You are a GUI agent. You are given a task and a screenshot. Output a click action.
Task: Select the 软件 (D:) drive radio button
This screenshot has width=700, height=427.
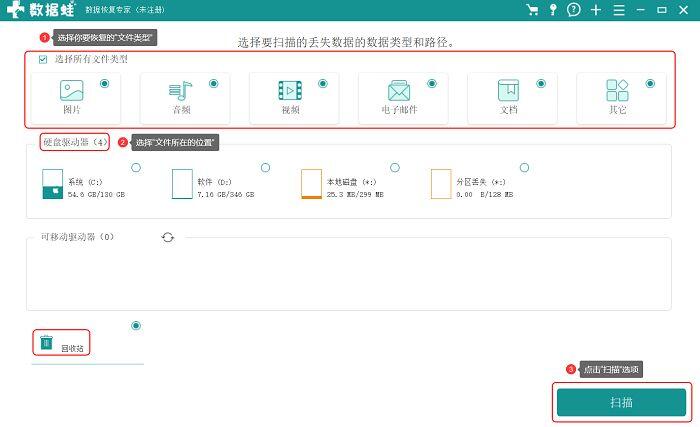pyautogui.click(x=266, y=167)
